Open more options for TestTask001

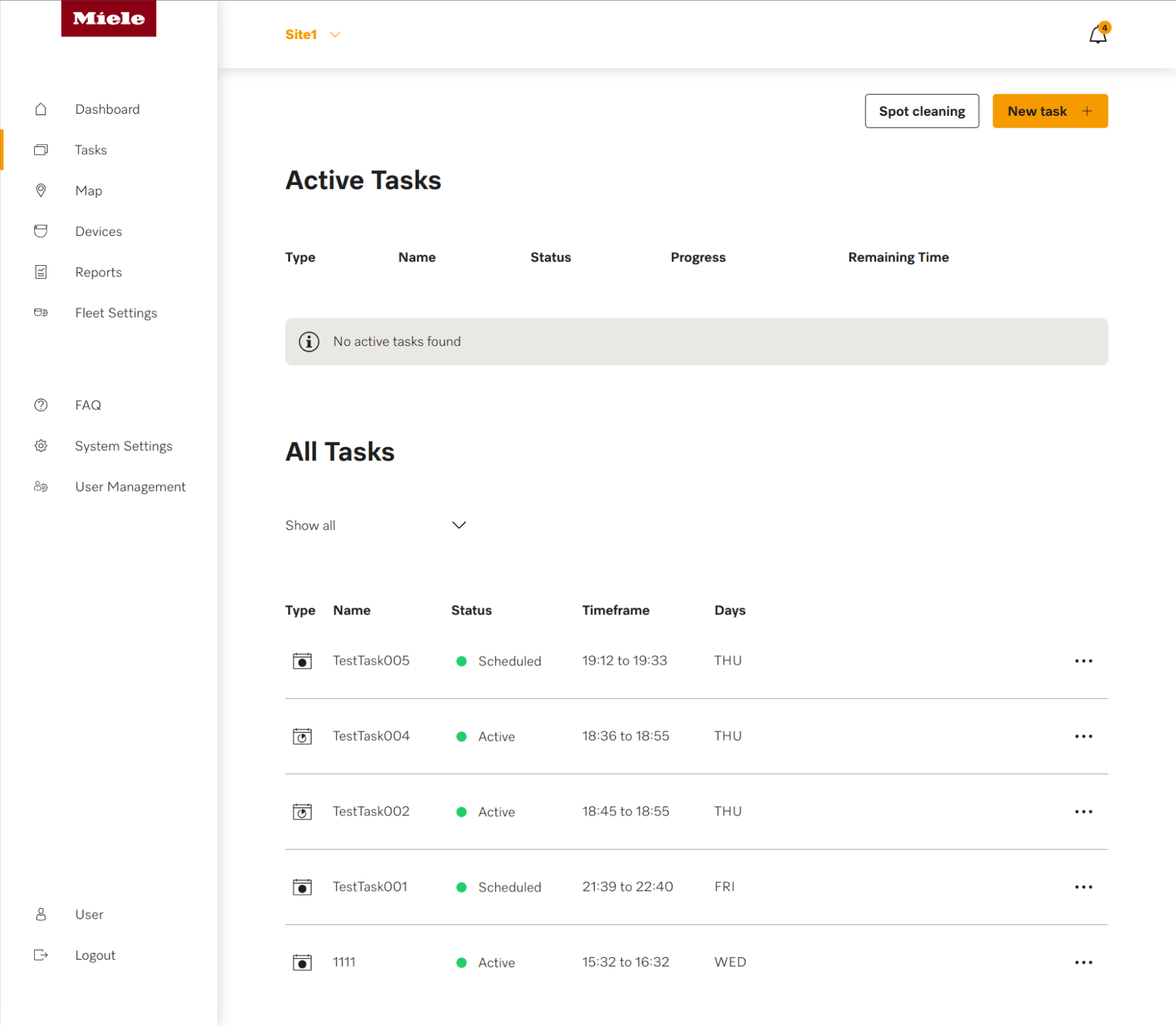[1083, 887]
